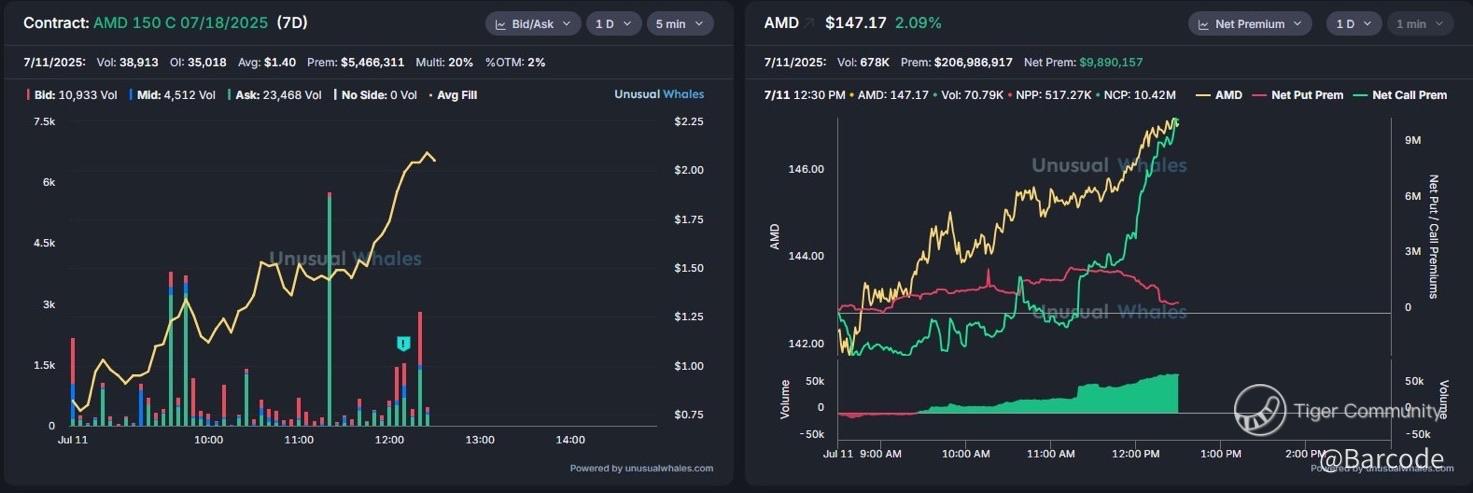Open the Net Premium chart type dropdown
Viewport: 1473px width, 493px height.
tap(1250, 24)
